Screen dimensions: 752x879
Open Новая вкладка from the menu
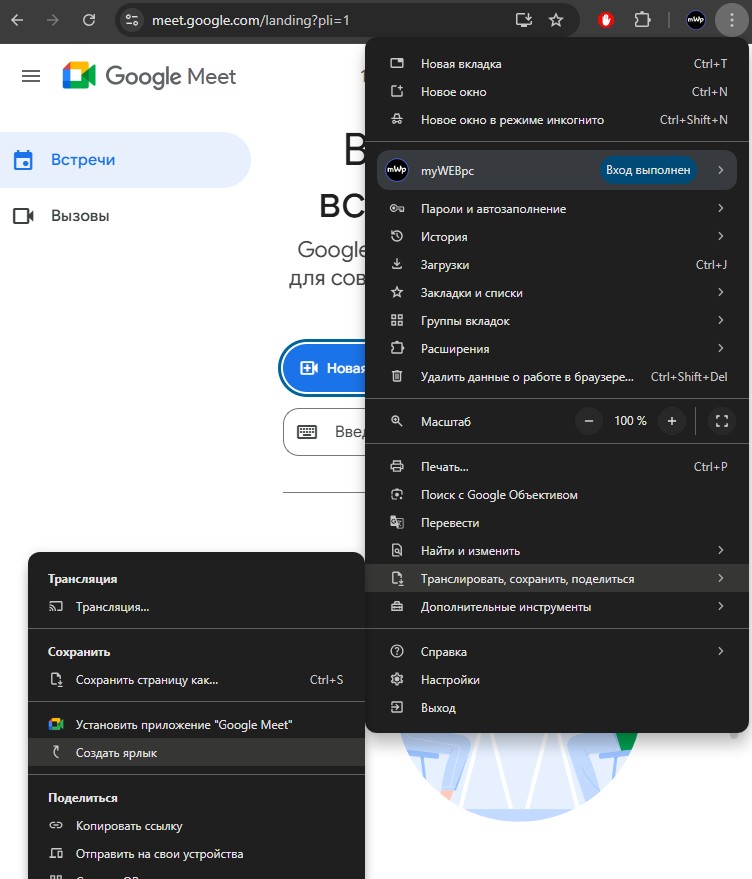[558, 64]
